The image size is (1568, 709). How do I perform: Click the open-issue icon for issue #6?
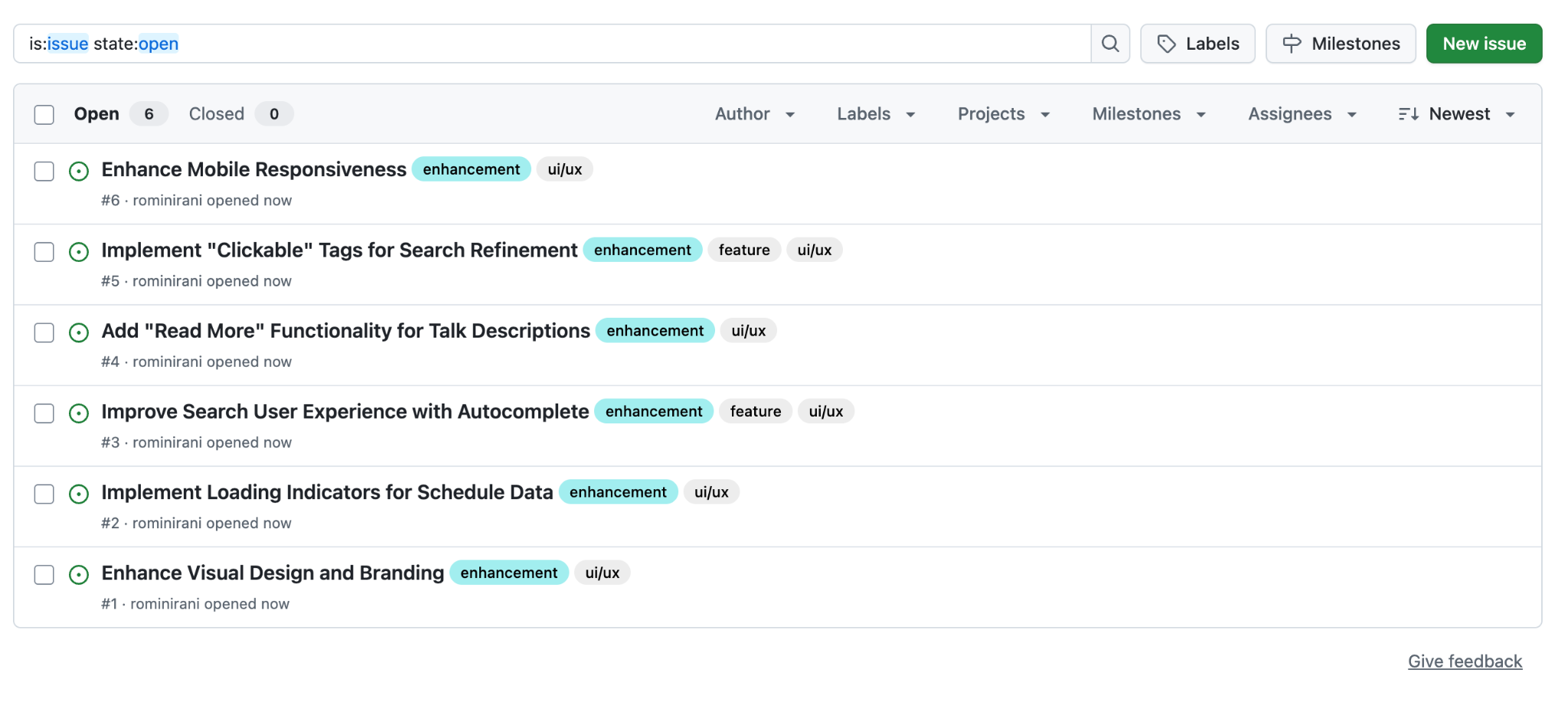(x=79, y=171)
